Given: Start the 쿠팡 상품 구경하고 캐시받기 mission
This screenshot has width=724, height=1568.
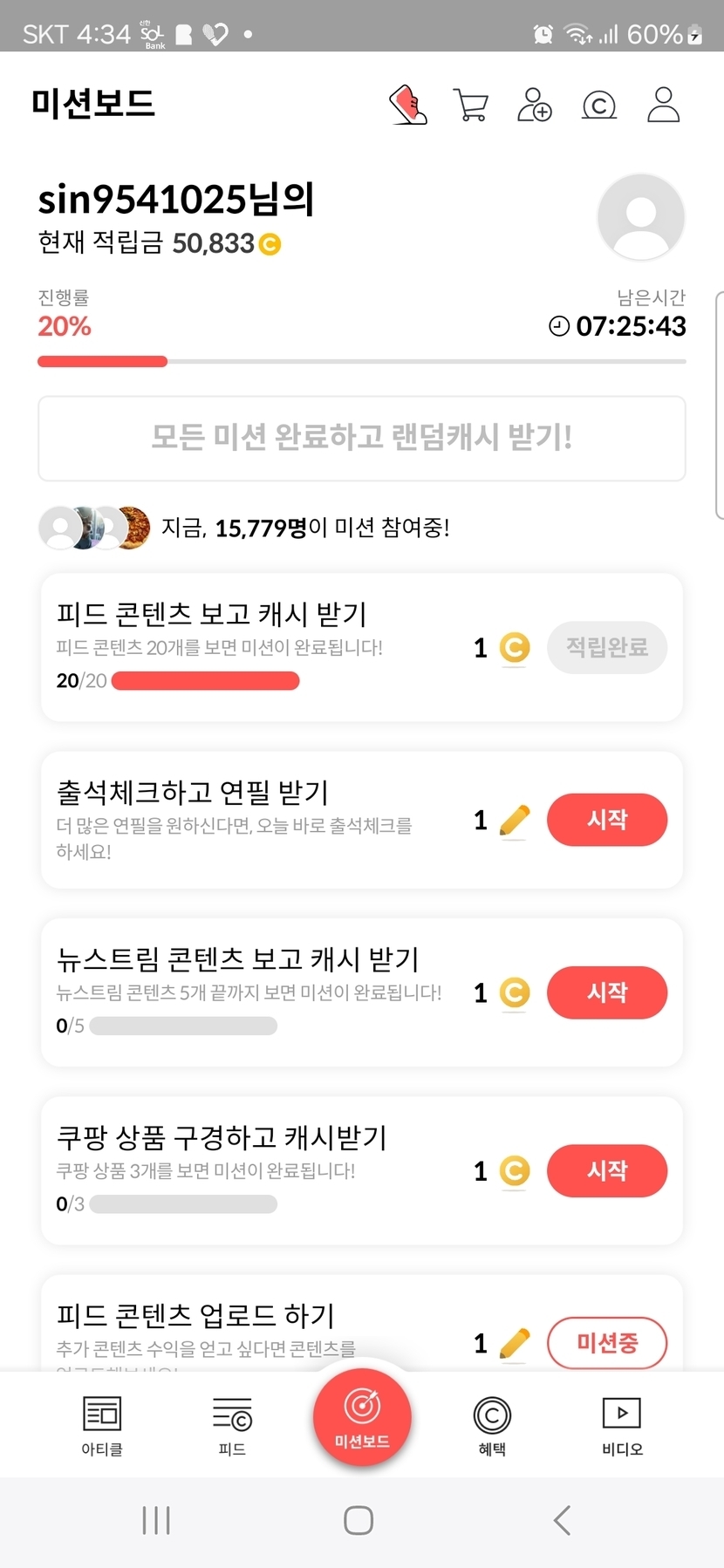Looking at the screenshot, I should pos(607,1170).
